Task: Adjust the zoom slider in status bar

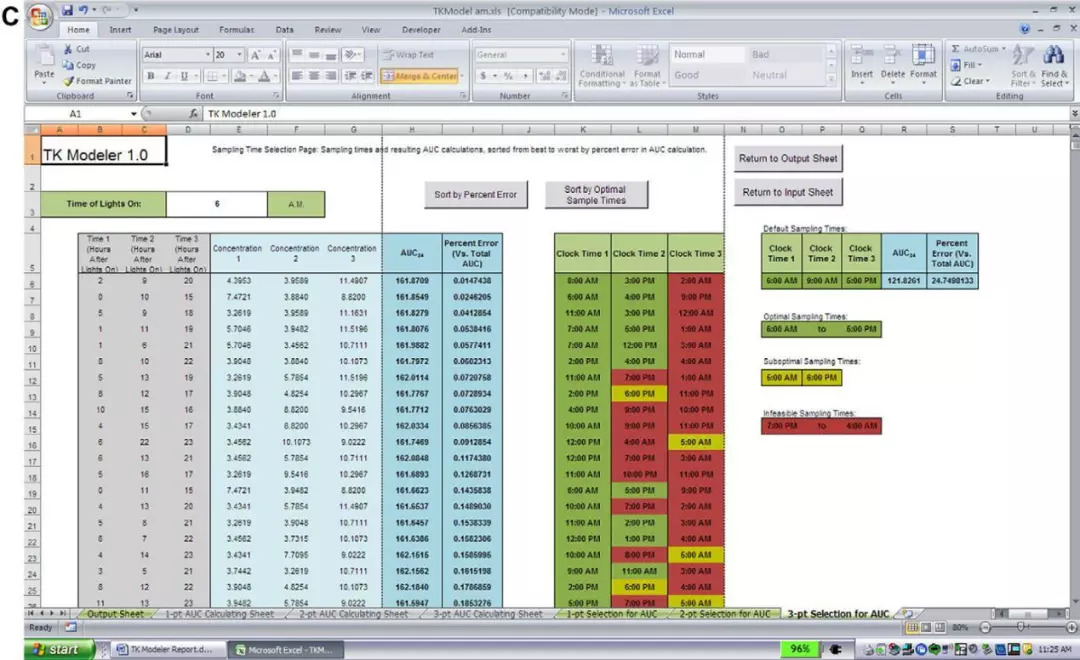Action: click(1018, 627)
